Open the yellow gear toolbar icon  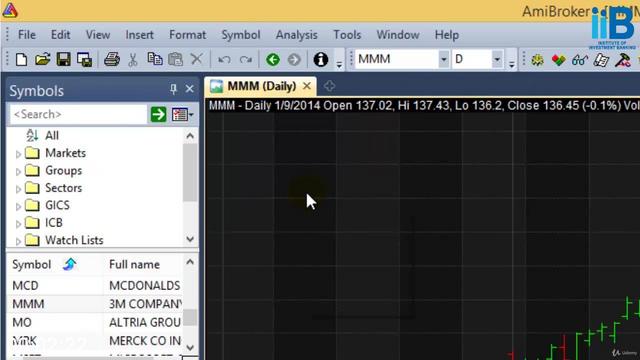pyautogui.click(x=538, y=60)
